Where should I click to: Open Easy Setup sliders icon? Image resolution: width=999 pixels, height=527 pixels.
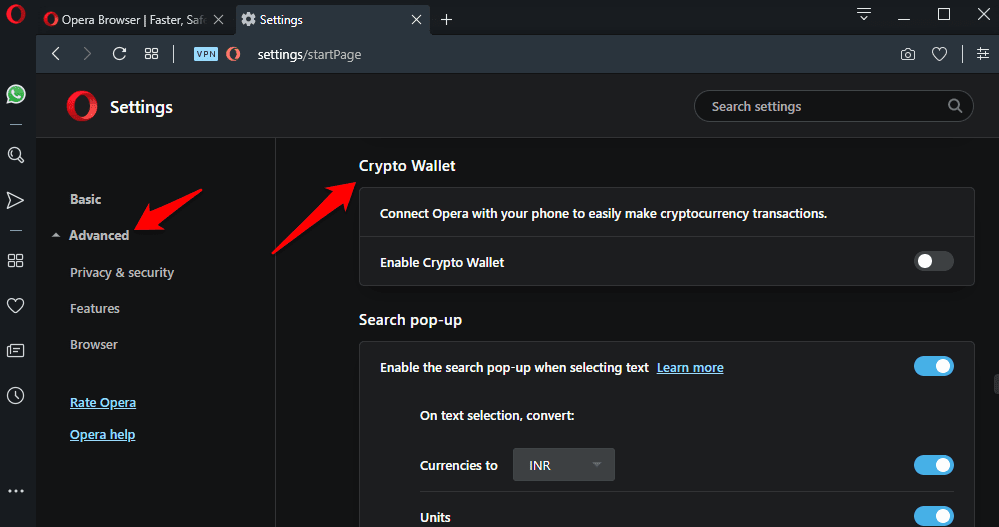982,54
